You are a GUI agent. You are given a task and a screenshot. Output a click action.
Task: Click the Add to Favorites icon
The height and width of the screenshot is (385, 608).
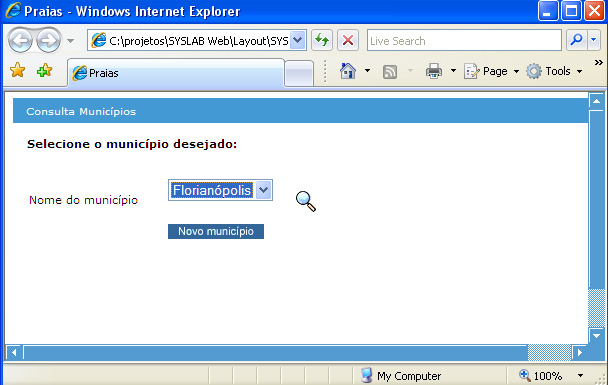coord(45,71)
